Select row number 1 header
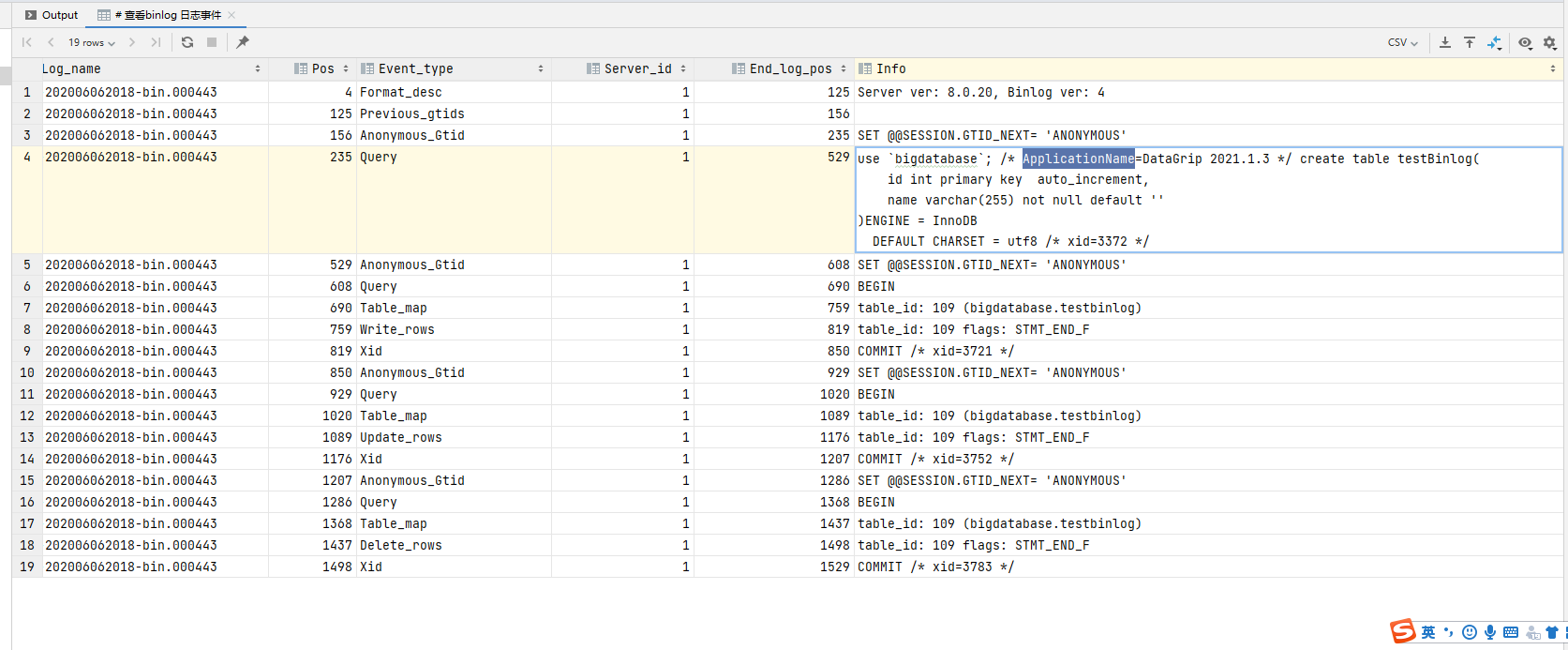The width and height of the screenshot is (1568, 650). 27,92
